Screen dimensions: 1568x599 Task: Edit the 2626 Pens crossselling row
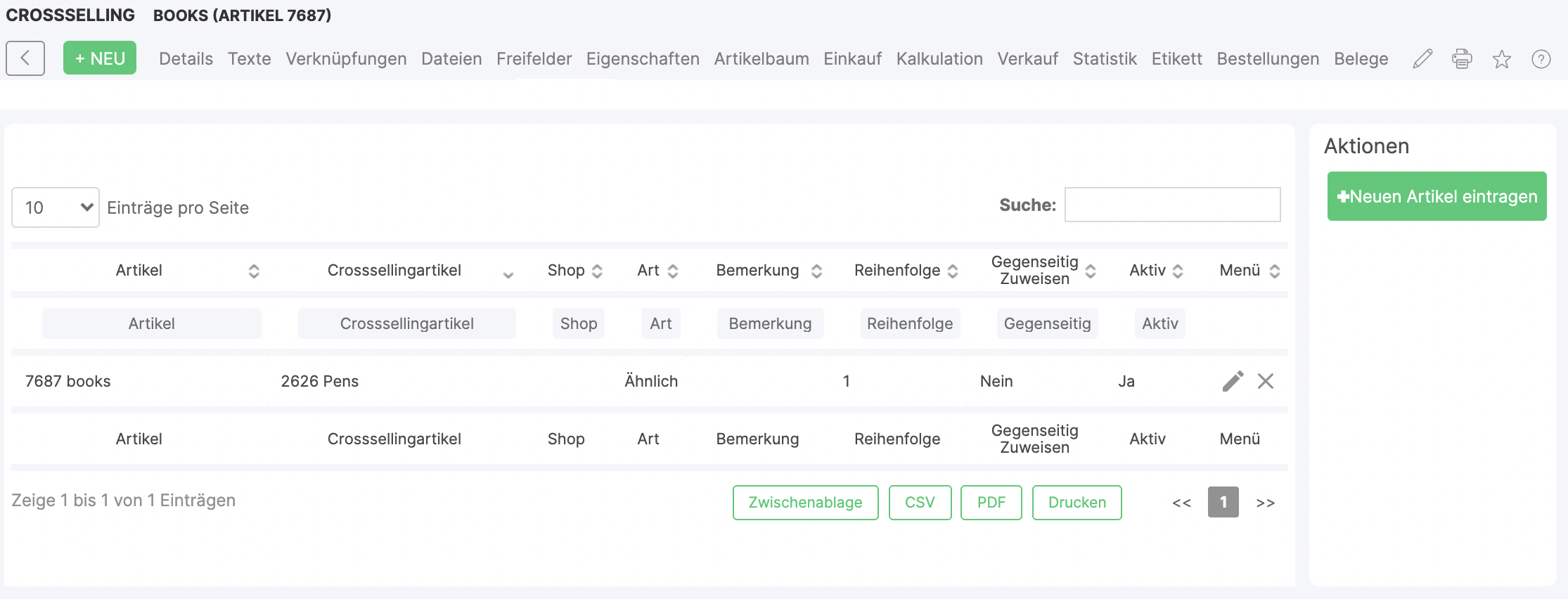point(1233,381)
